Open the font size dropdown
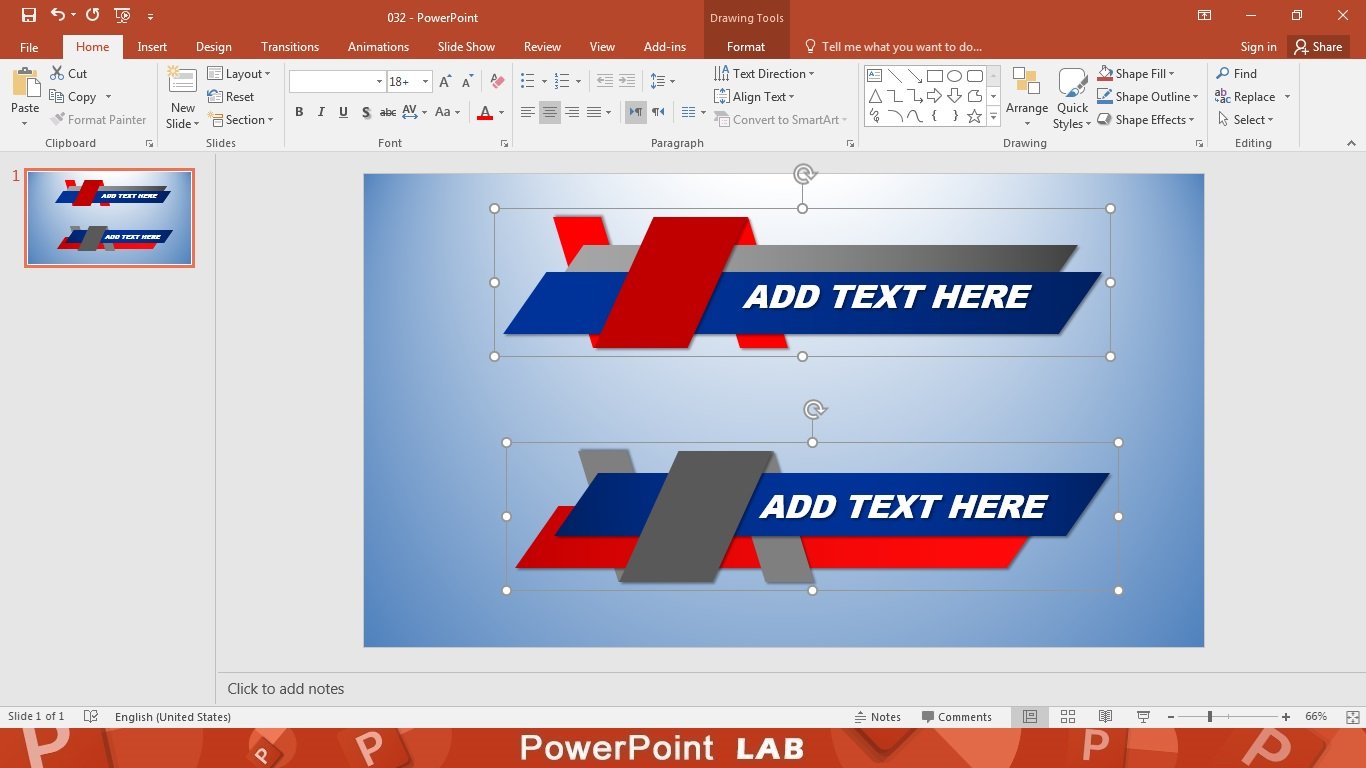Image resolution: width=1366 pixels, height=768 pixels. point(426,82)
